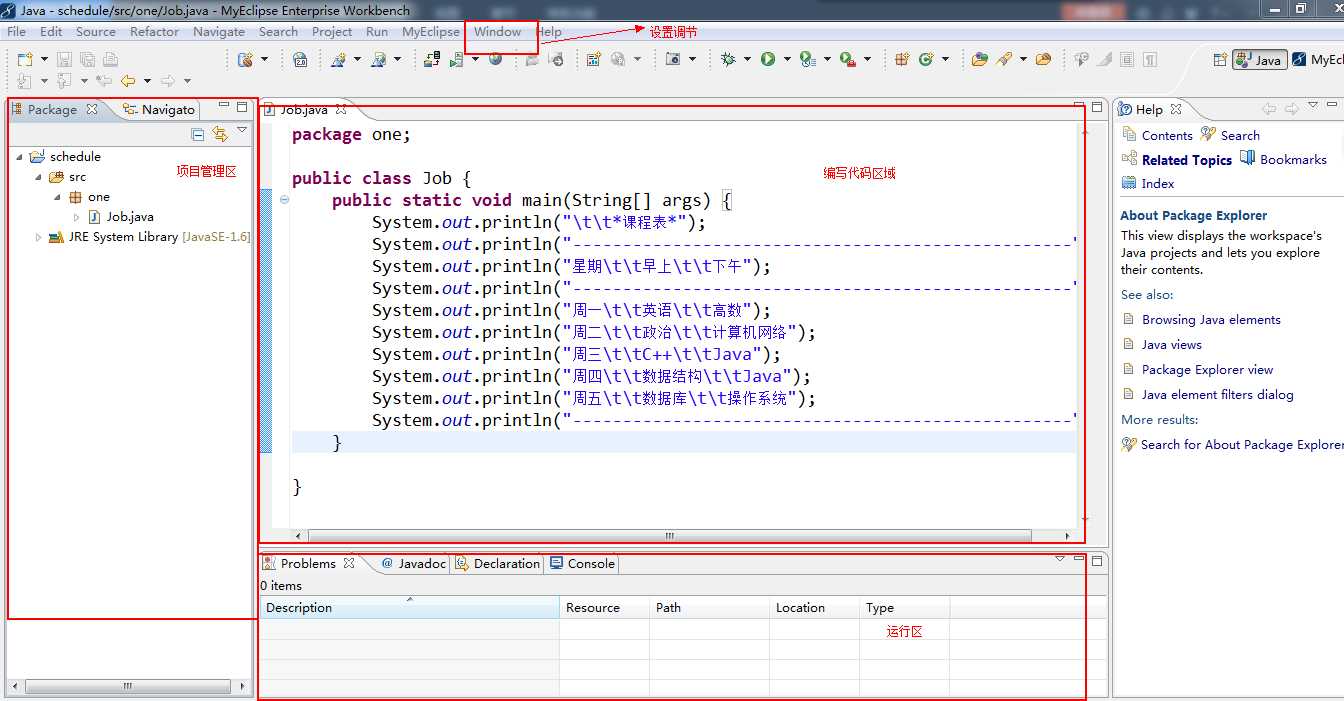This screenshot has width=1344, height=701.
Task: Open the Refactor menu
Action: 154,31
